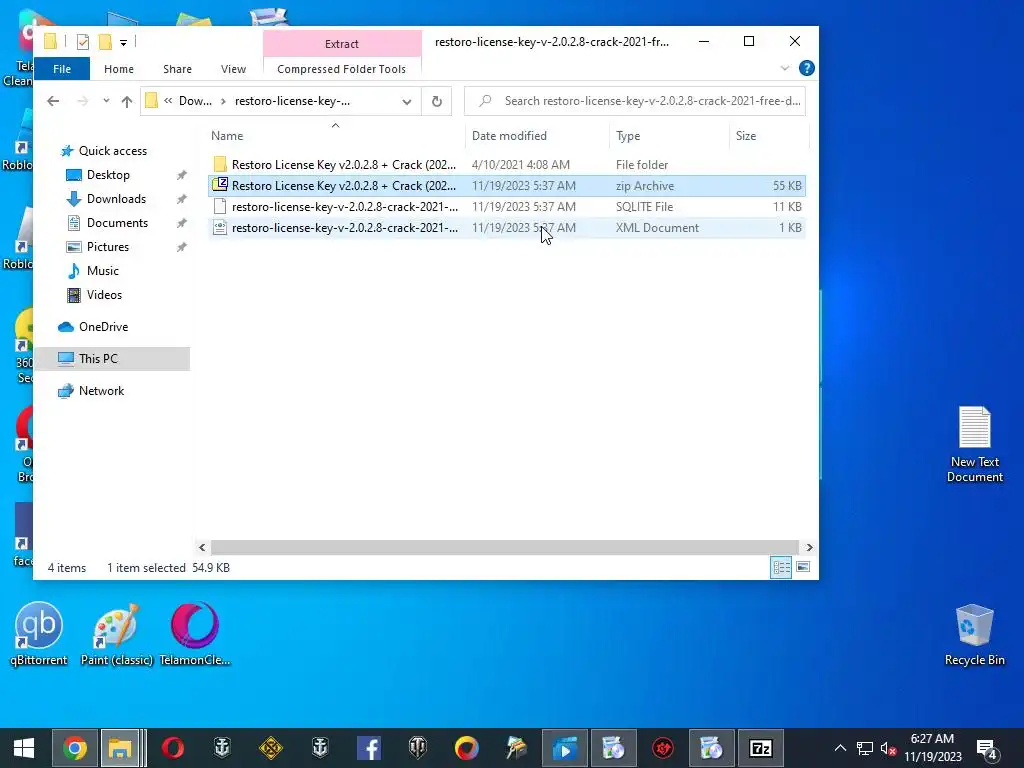
Task: Click the search box for this folder
Action: [x=635, y=101]
